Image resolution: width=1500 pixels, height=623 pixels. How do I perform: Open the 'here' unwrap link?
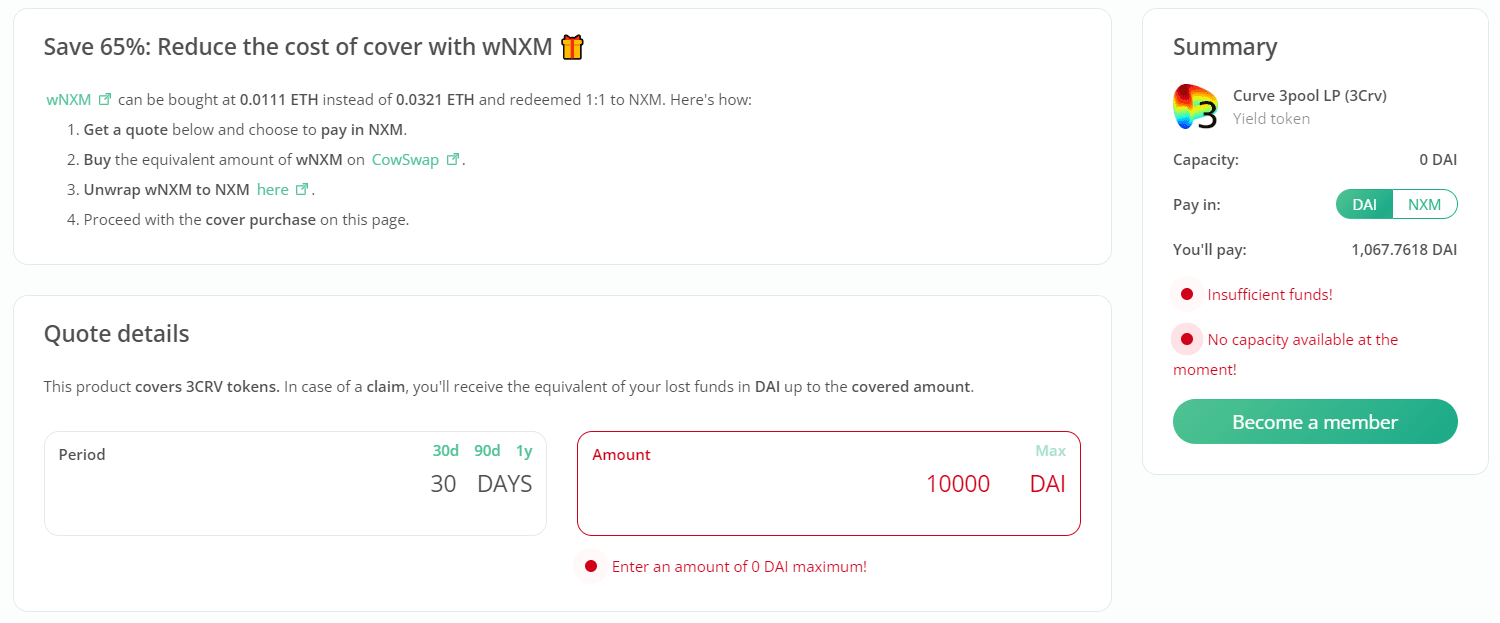pos(273,189)
